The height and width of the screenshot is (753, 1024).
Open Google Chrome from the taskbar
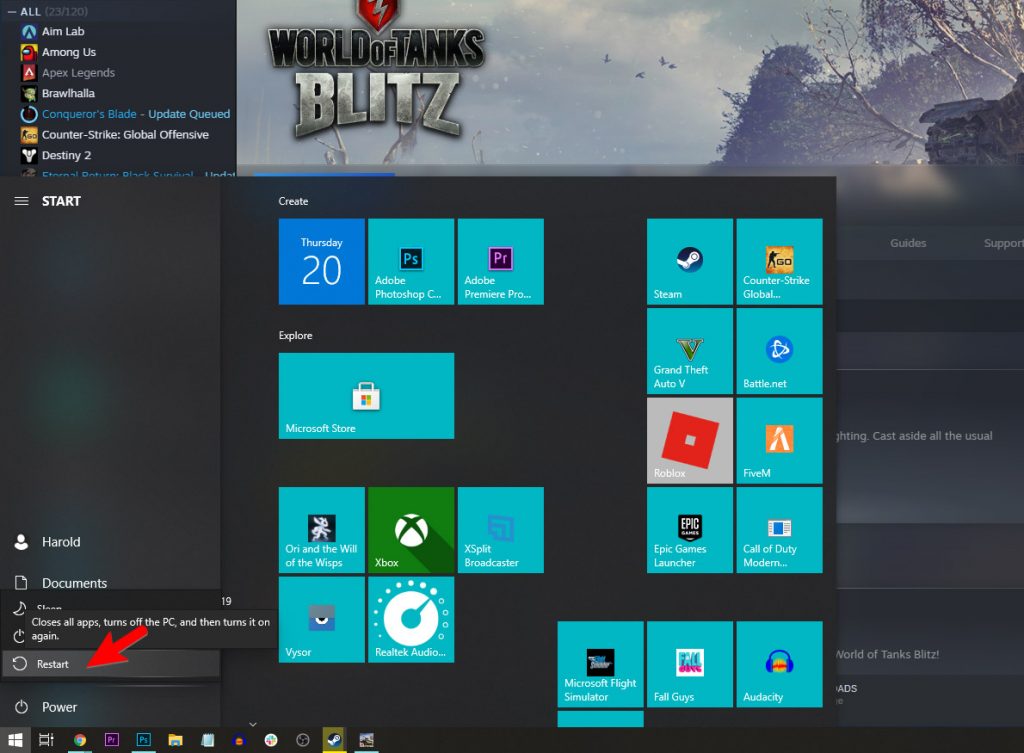[x=80, y=740]
